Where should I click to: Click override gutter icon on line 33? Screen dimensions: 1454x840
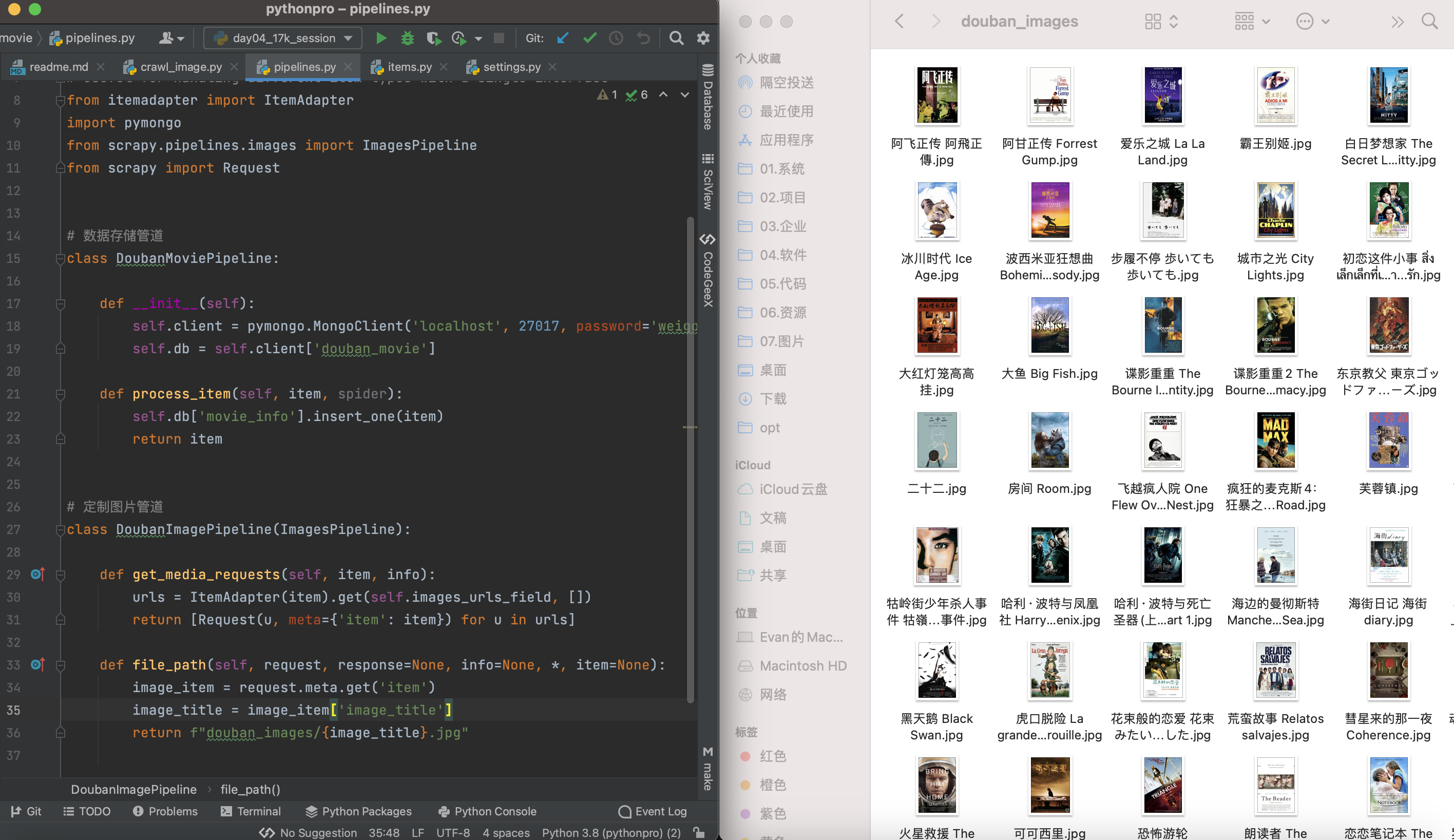pyautogui.click(x=37, y=664)
